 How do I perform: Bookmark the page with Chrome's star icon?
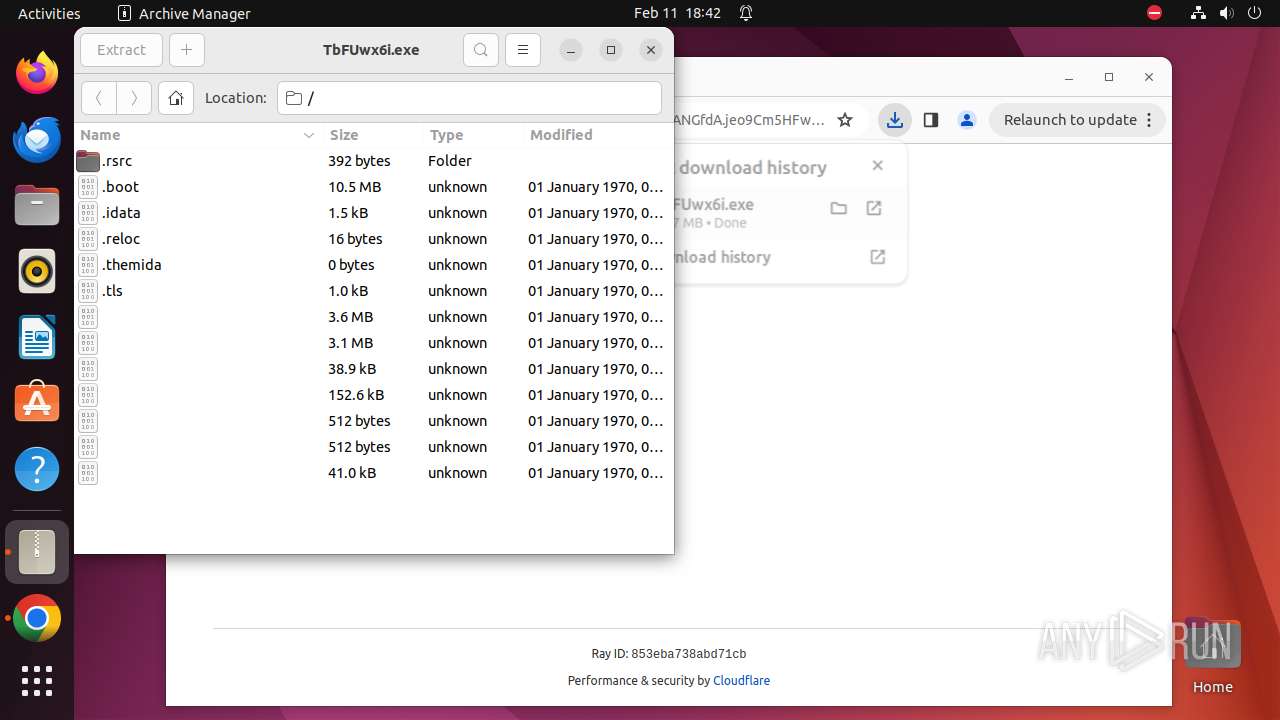tap(845, 120)
